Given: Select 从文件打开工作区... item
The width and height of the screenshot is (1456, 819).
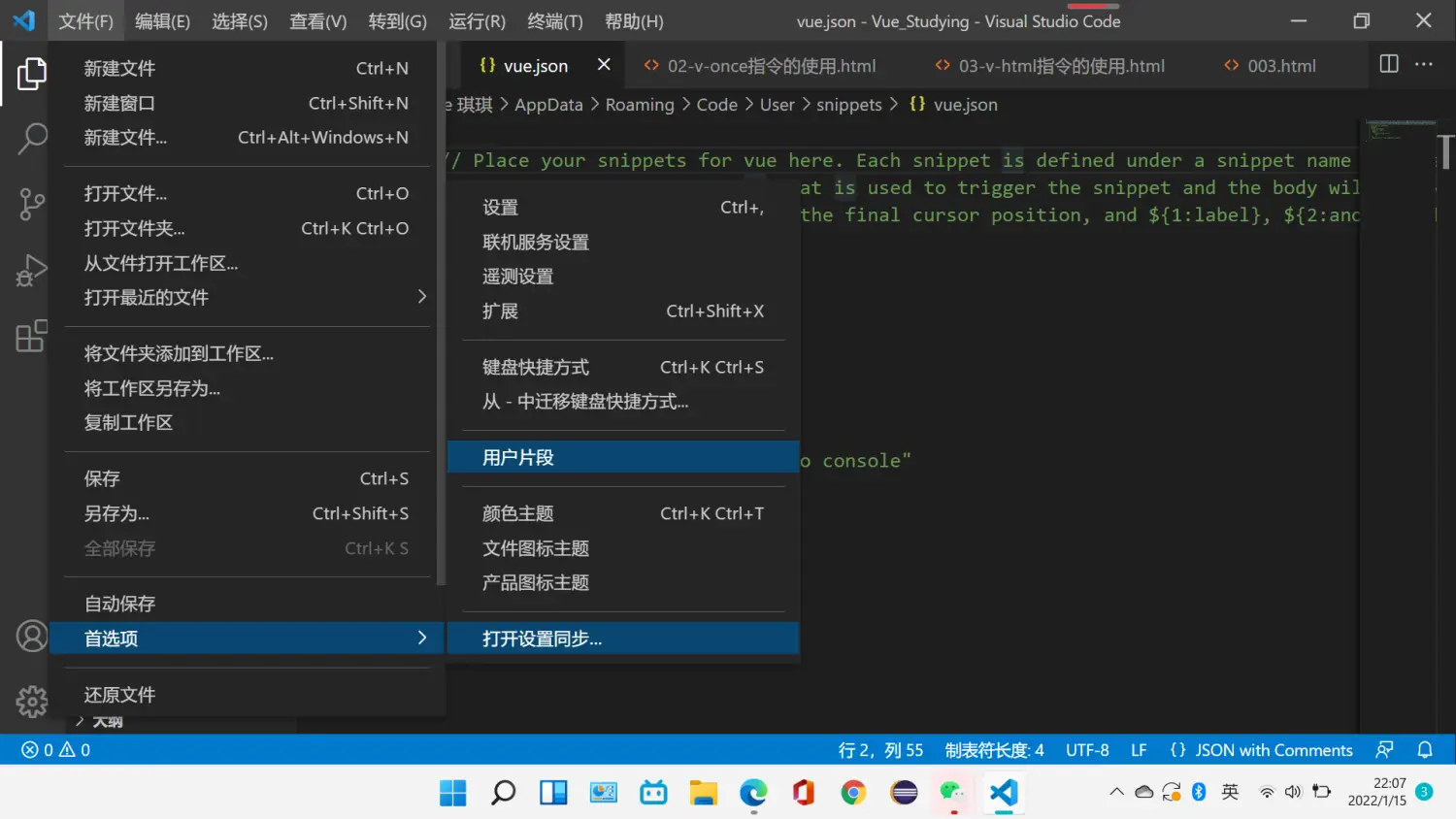Looking at the screenshot, I should tap(247, 263).
